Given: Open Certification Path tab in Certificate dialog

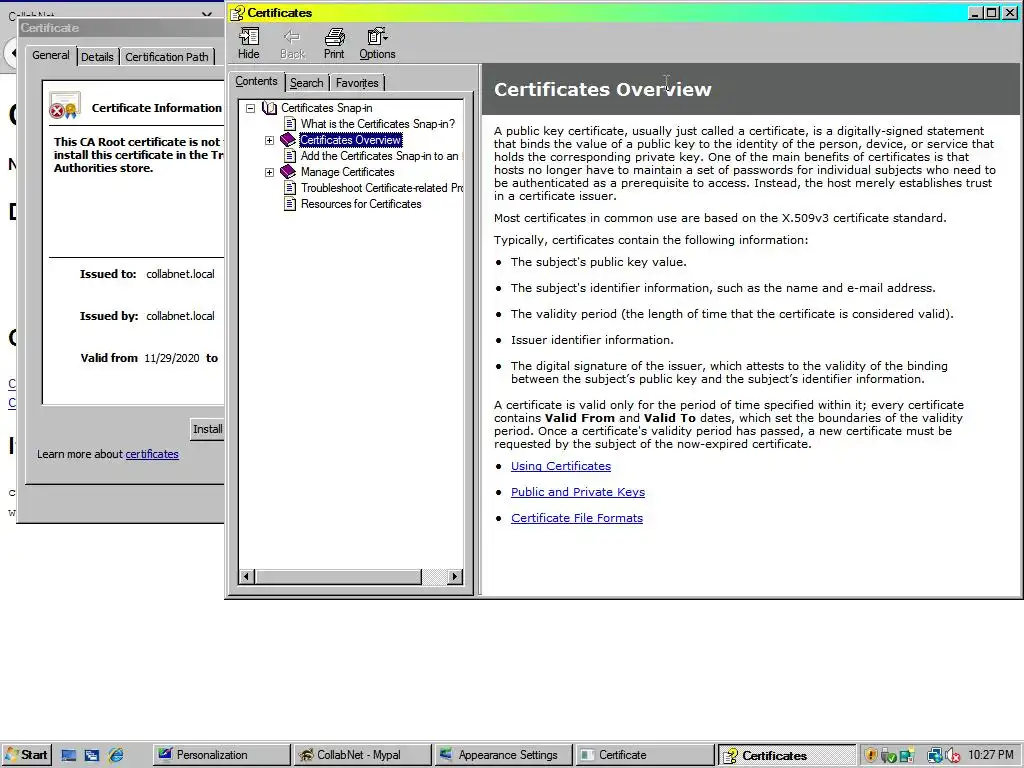Looking at the screenshot, I should coord(167,57).
